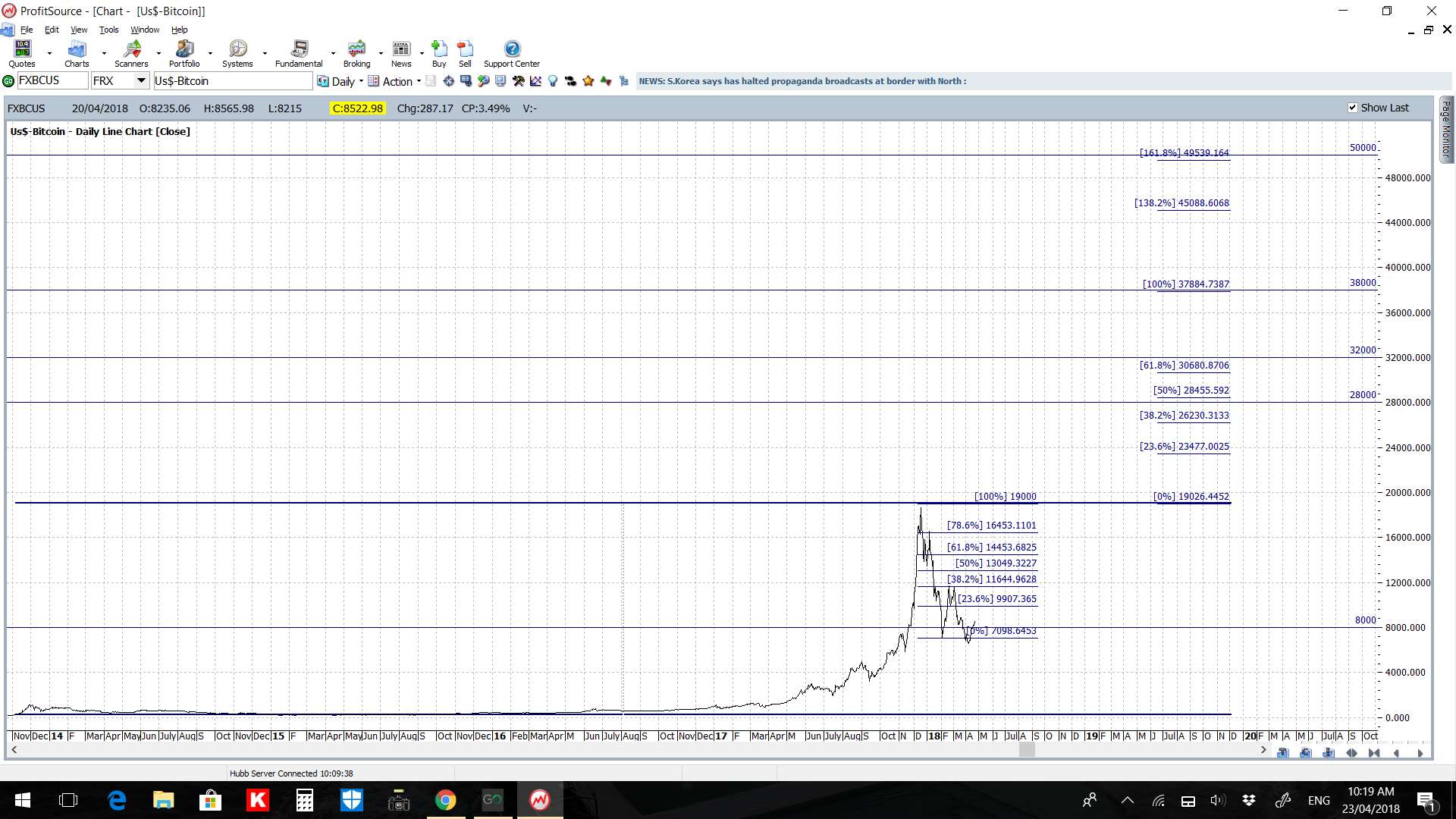
Task: Open the Charts toolbar icon
Action: tap(77, 53)
